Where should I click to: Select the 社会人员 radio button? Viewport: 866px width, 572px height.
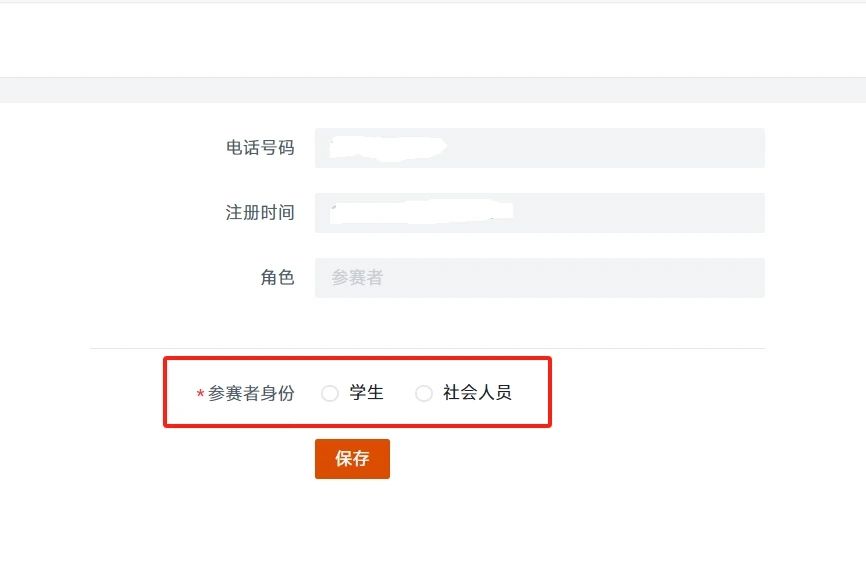point(424,394)
